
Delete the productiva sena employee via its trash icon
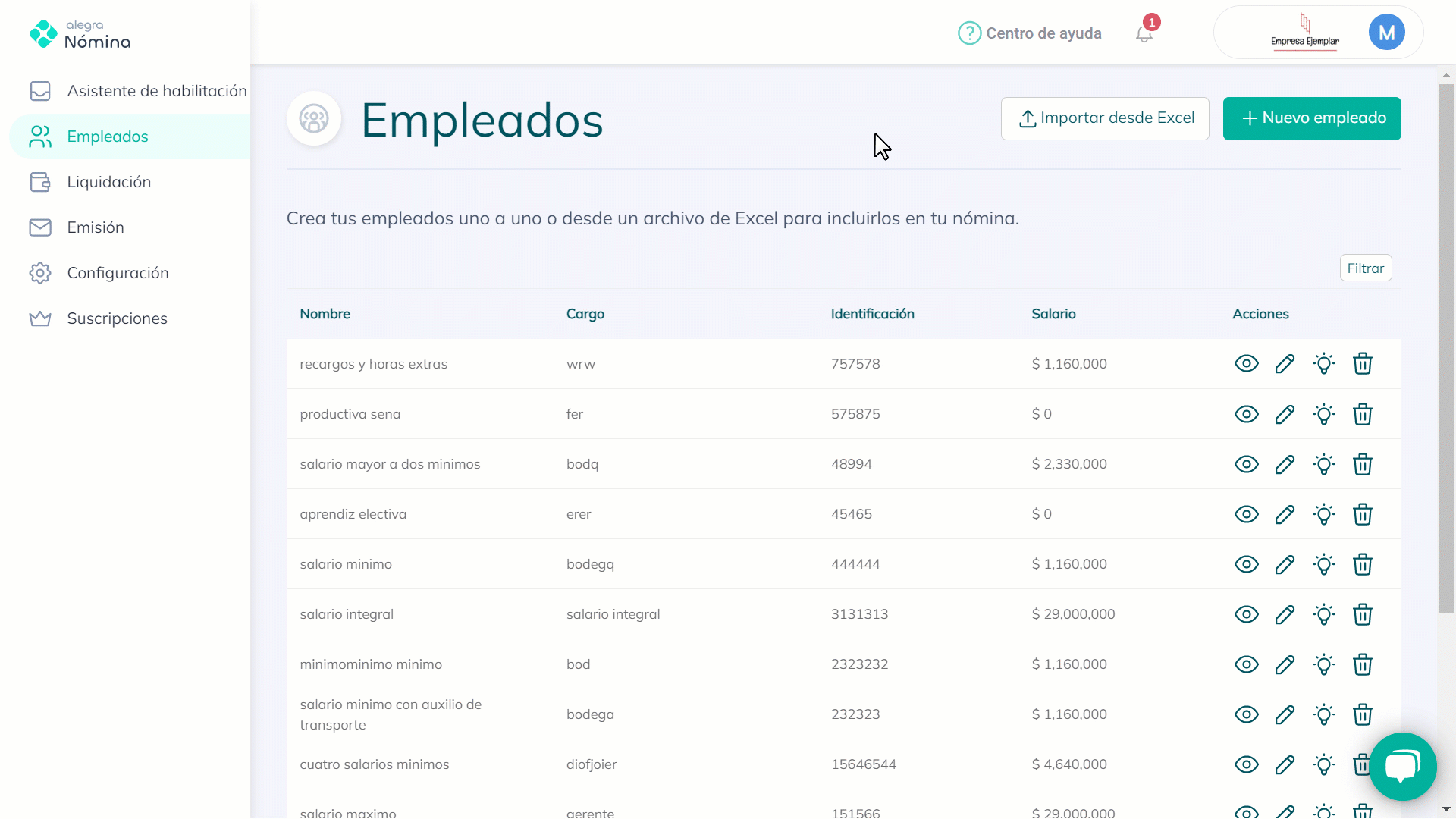point(1363,414)
